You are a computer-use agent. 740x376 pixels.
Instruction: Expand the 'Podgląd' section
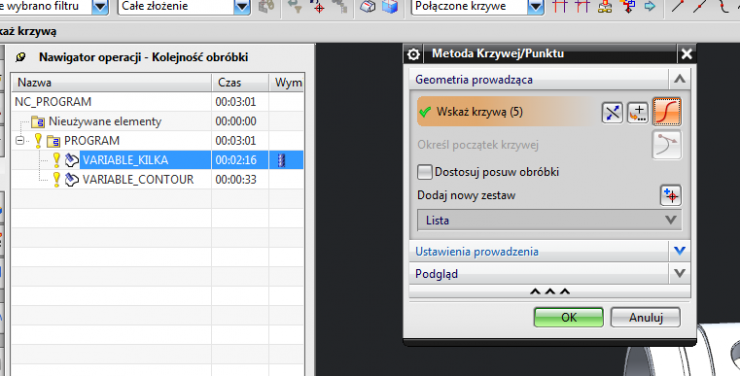680,273
